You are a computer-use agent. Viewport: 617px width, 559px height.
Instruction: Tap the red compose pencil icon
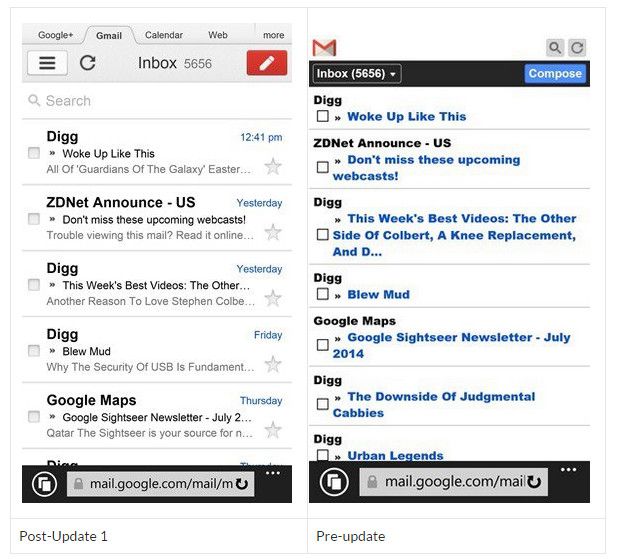[x=266, y=63]
